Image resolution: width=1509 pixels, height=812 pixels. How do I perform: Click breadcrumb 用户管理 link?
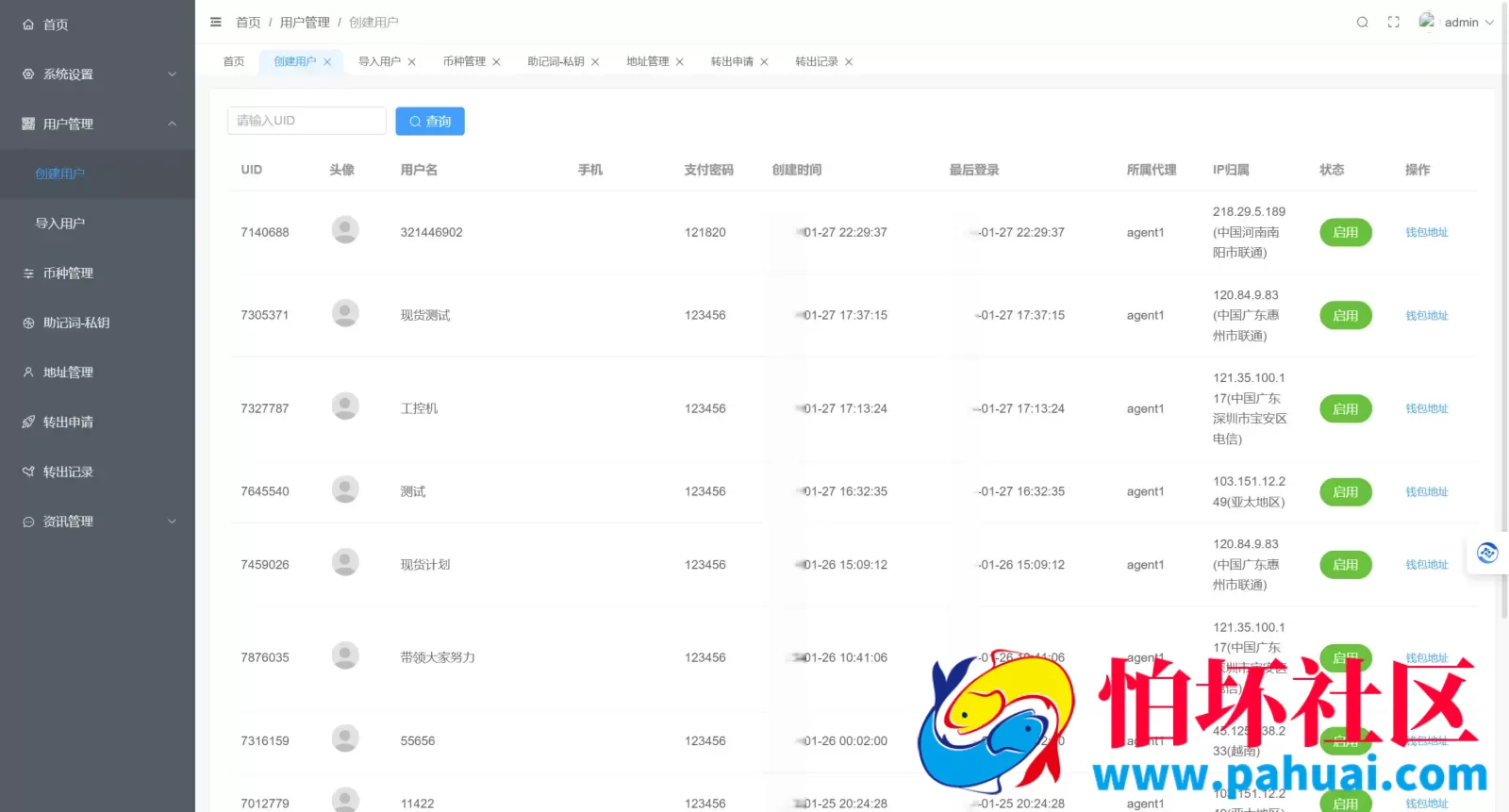[x=305, y=22]
